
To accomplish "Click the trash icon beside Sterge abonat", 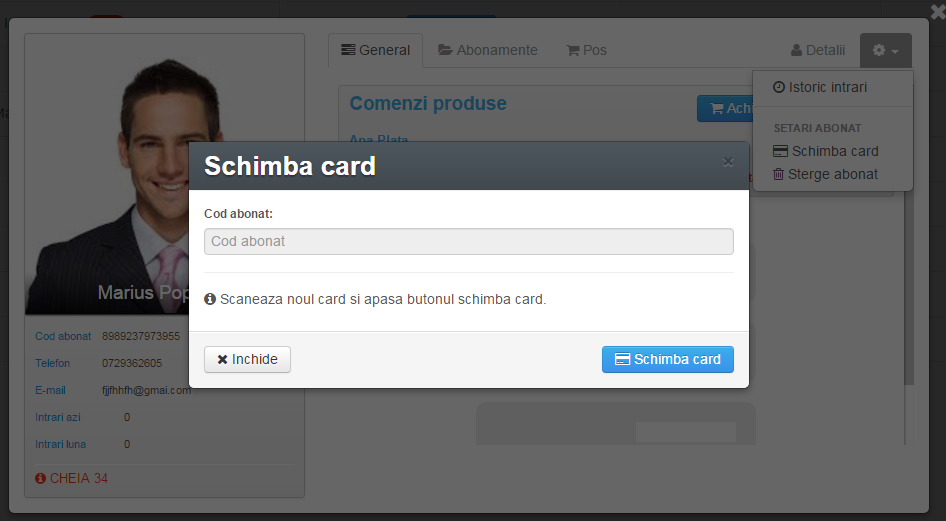I will [x=778, y=174].
